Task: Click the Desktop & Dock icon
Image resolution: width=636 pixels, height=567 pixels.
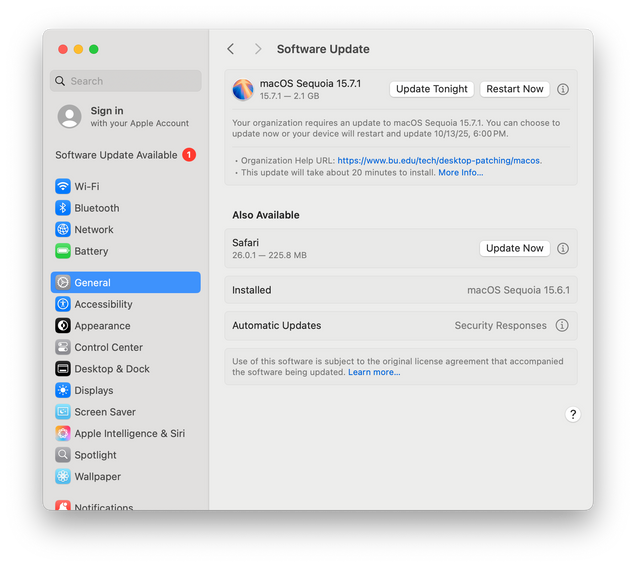Action: [63, 369]
